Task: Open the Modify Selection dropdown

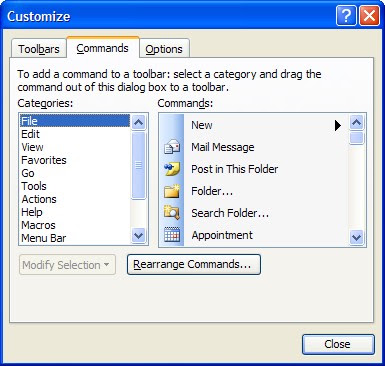Action: point(67,265)
